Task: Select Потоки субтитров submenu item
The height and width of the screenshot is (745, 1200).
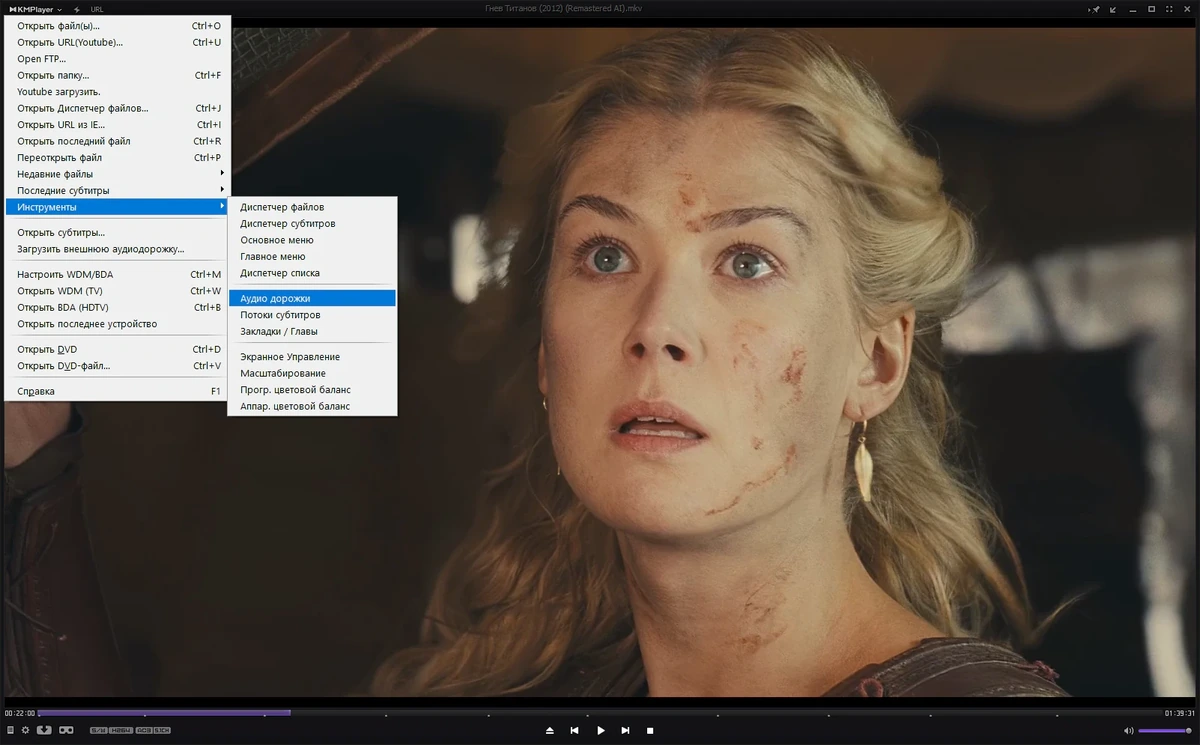Action: pyautogui.click(x=312, y=315)
